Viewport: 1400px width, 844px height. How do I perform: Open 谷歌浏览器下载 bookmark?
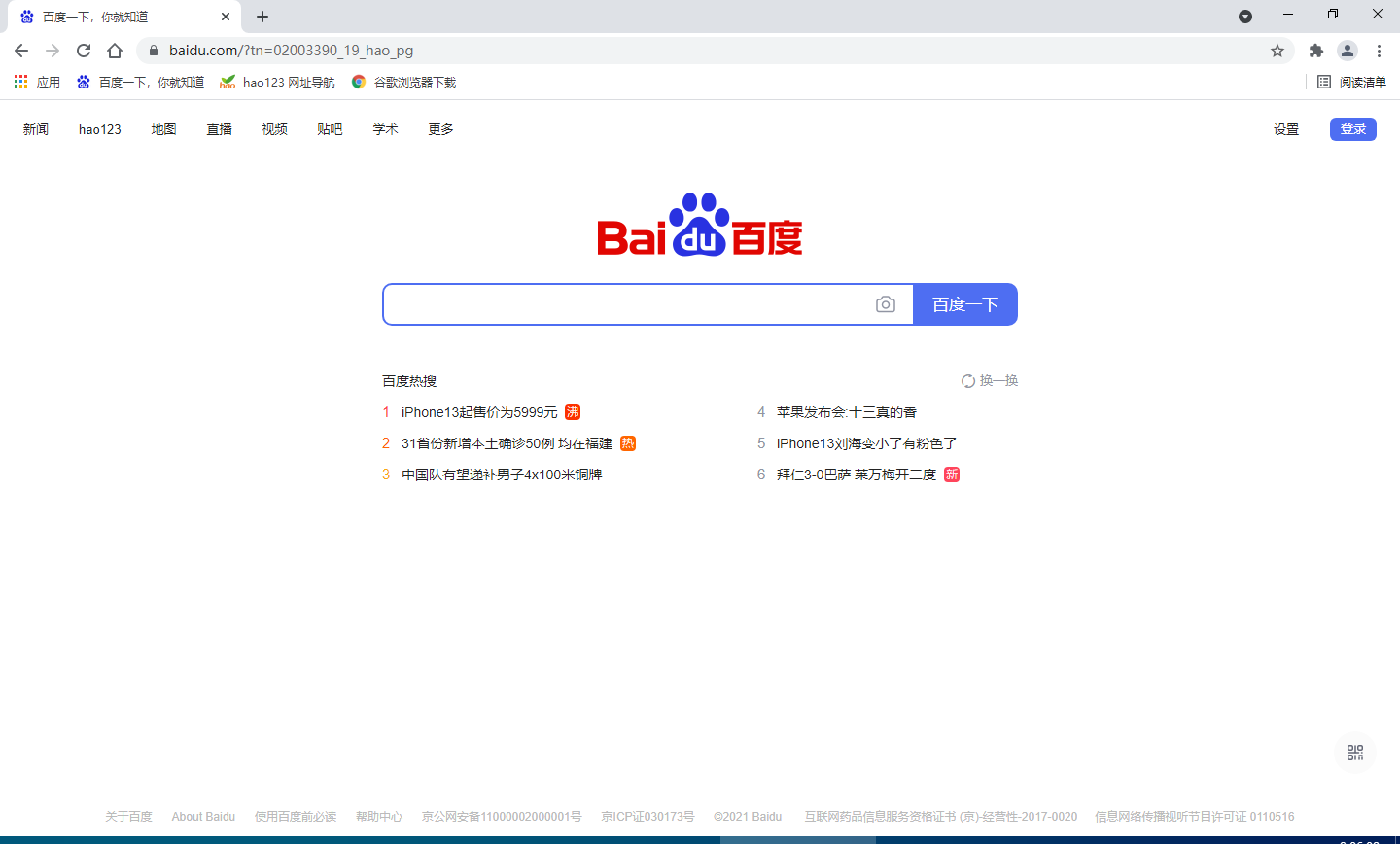(x=403, y=82)
